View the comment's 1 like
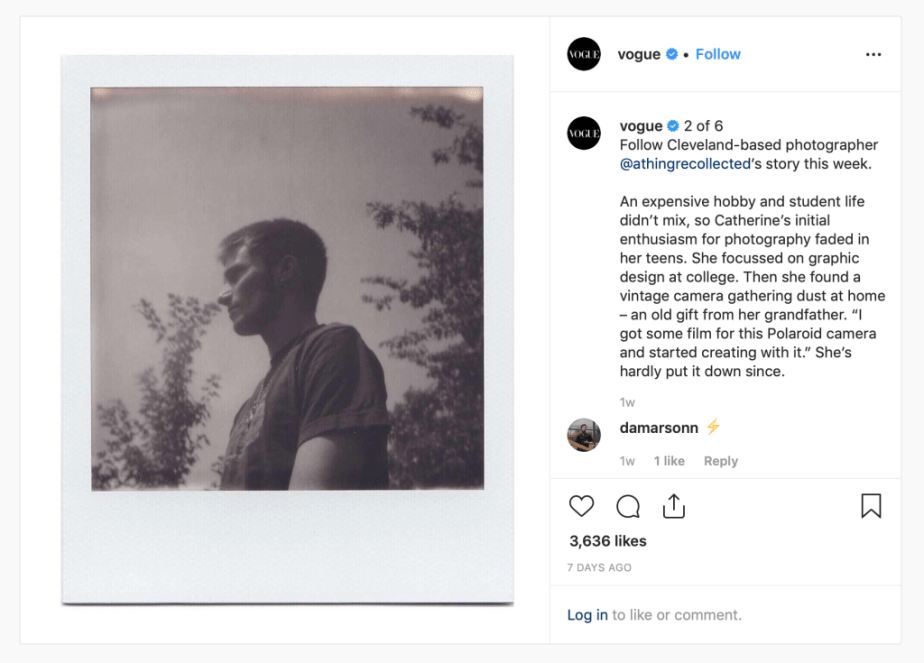The width and height of the screenshot is (924, 663). 669,461
